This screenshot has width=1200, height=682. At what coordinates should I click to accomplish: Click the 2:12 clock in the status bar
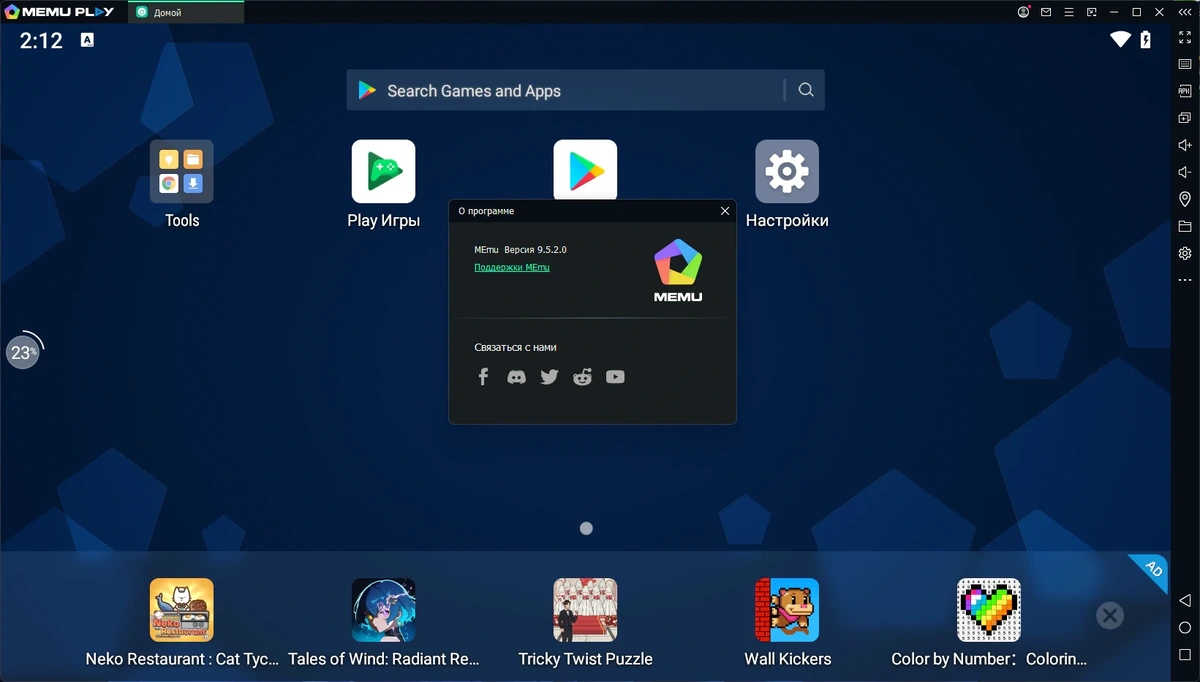tap(41, 41)
